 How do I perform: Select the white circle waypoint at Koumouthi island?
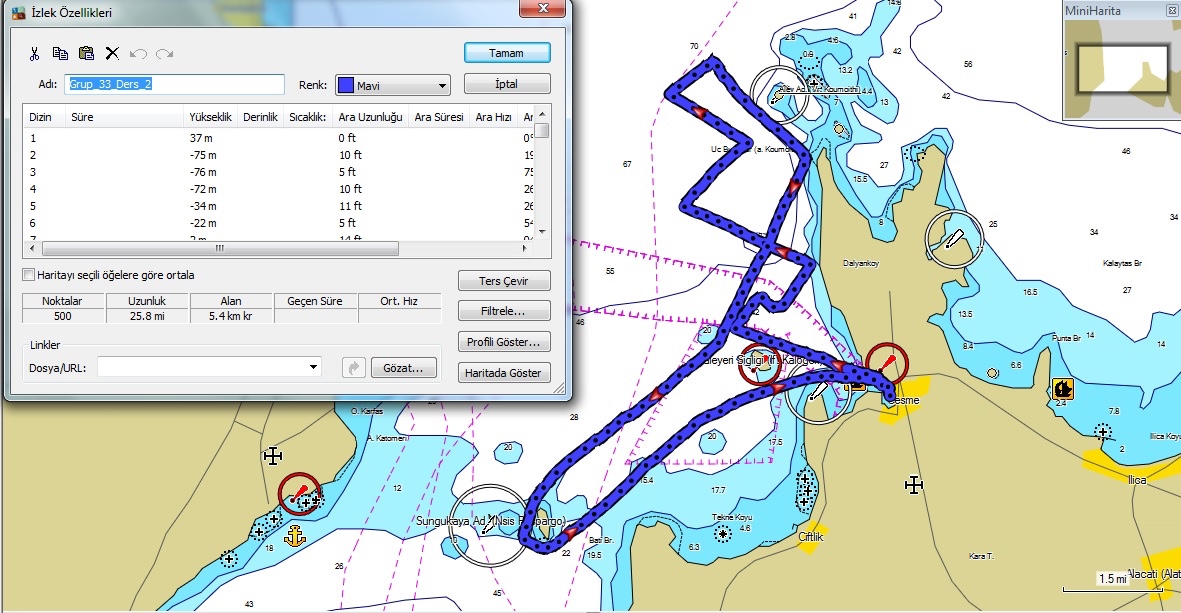[x=780, y=94]
